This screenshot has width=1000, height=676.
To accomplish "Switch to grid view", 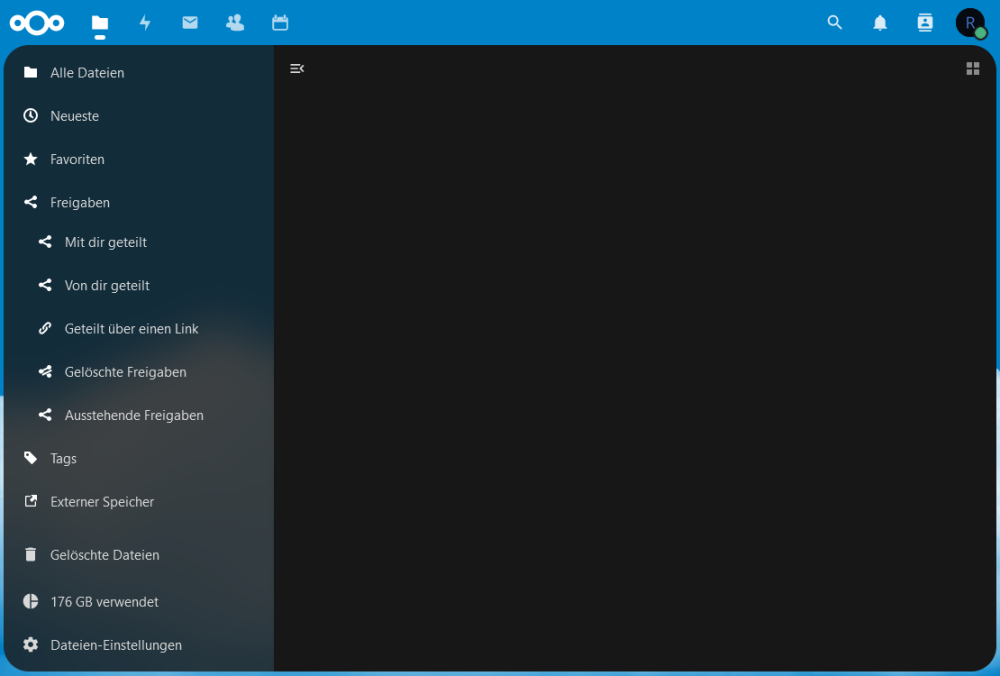I will pyautogui.click(x=973, y=68).
